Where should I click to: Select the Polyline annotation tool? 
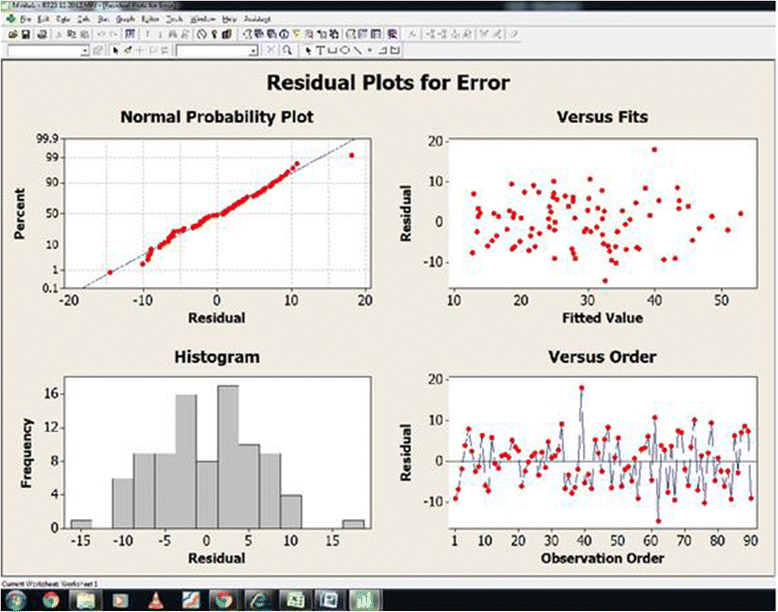[382, 50]
